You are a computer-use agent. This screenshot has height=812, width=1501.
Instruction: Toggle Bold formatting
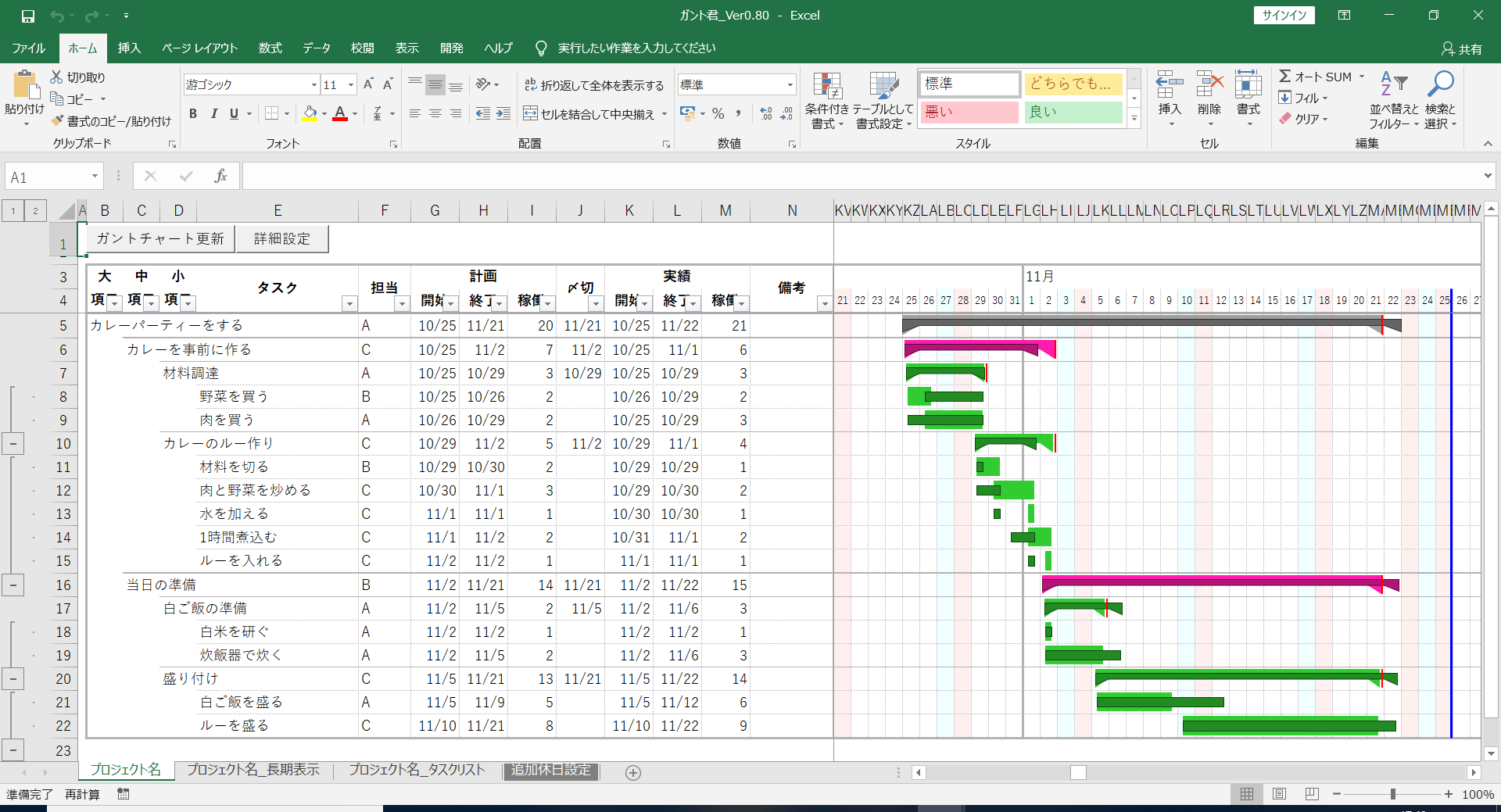pyautogui.click(x=193, y=114)
